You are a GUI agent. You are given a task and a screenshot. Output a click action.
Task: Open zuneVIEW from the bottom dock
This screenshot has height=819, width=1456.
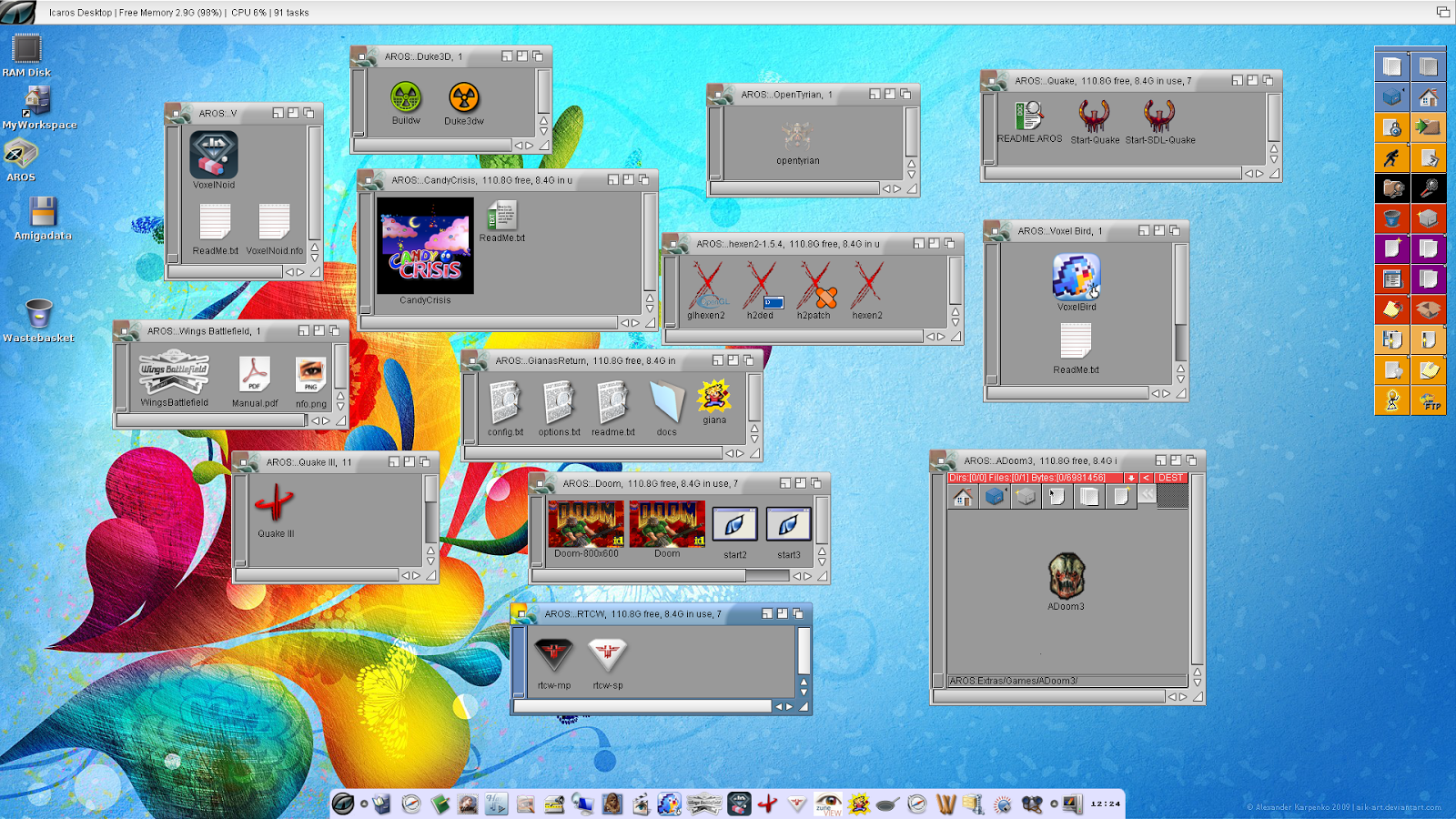click(x=828, y=804)
